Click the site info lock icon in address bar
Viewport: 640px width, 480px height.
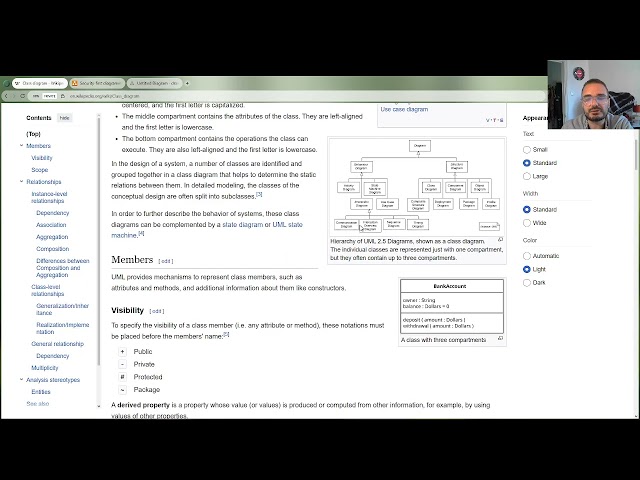click(x=62, y=96)
